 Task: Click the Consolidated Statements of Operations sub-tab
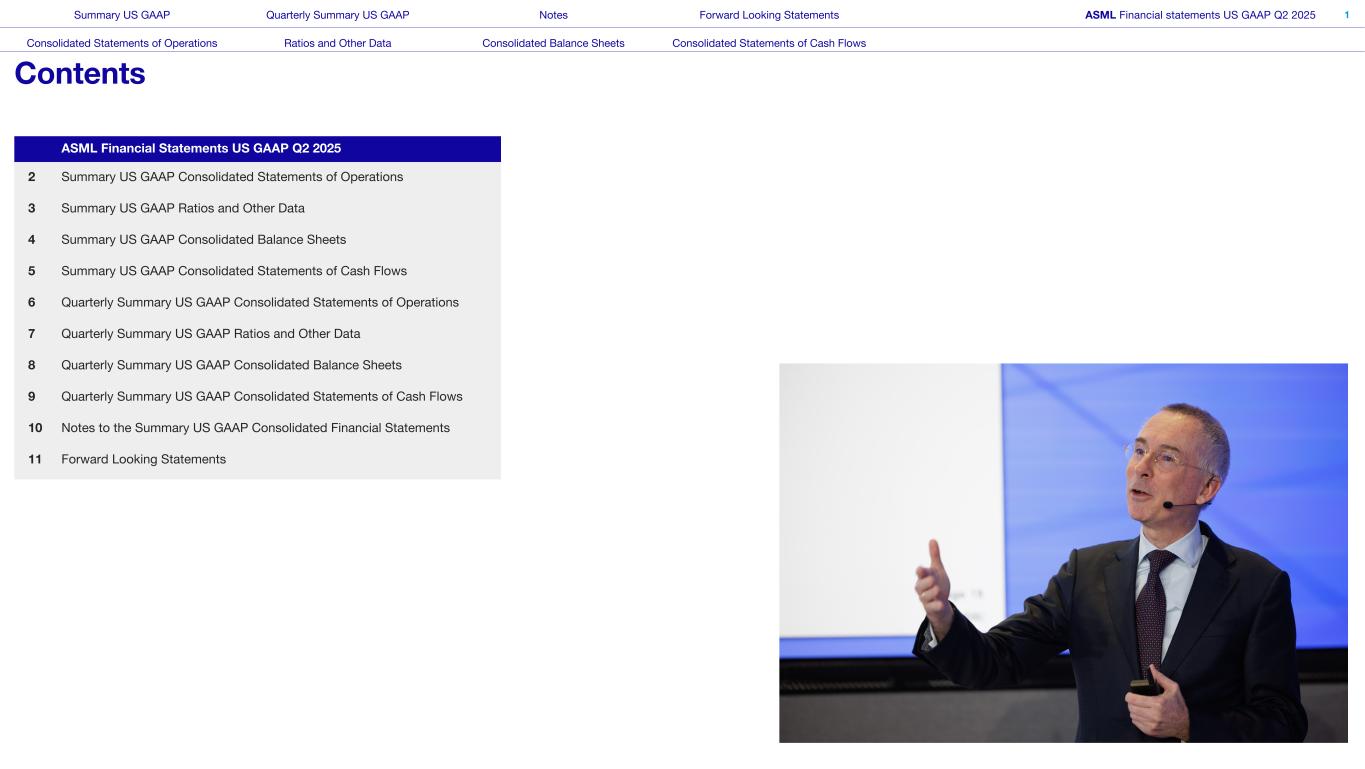[122, 43]
